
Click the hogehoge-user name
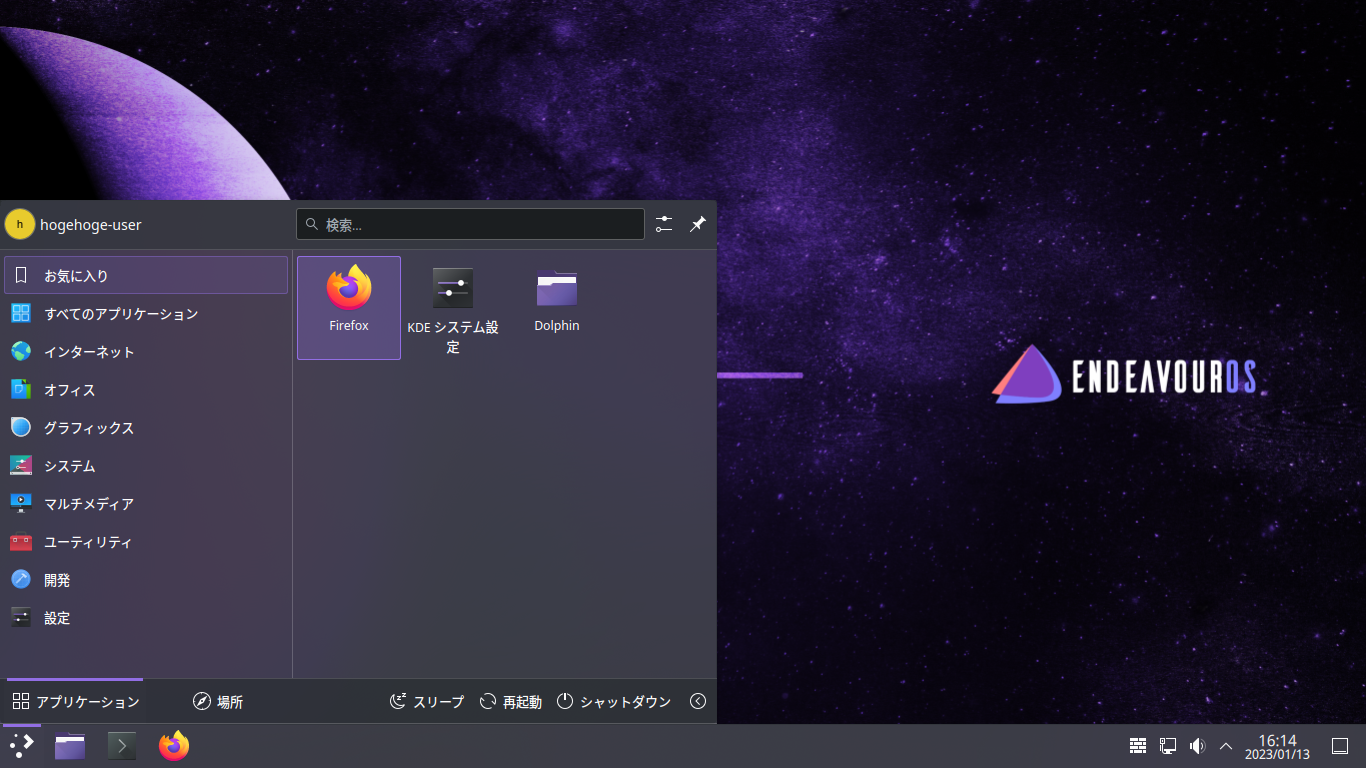(x=91, y=225)
